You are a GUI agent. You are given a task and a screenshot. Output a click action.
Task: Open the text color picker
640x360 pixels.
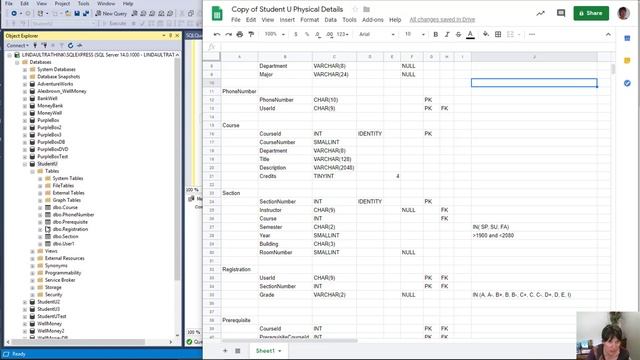[x=470, y=34]
